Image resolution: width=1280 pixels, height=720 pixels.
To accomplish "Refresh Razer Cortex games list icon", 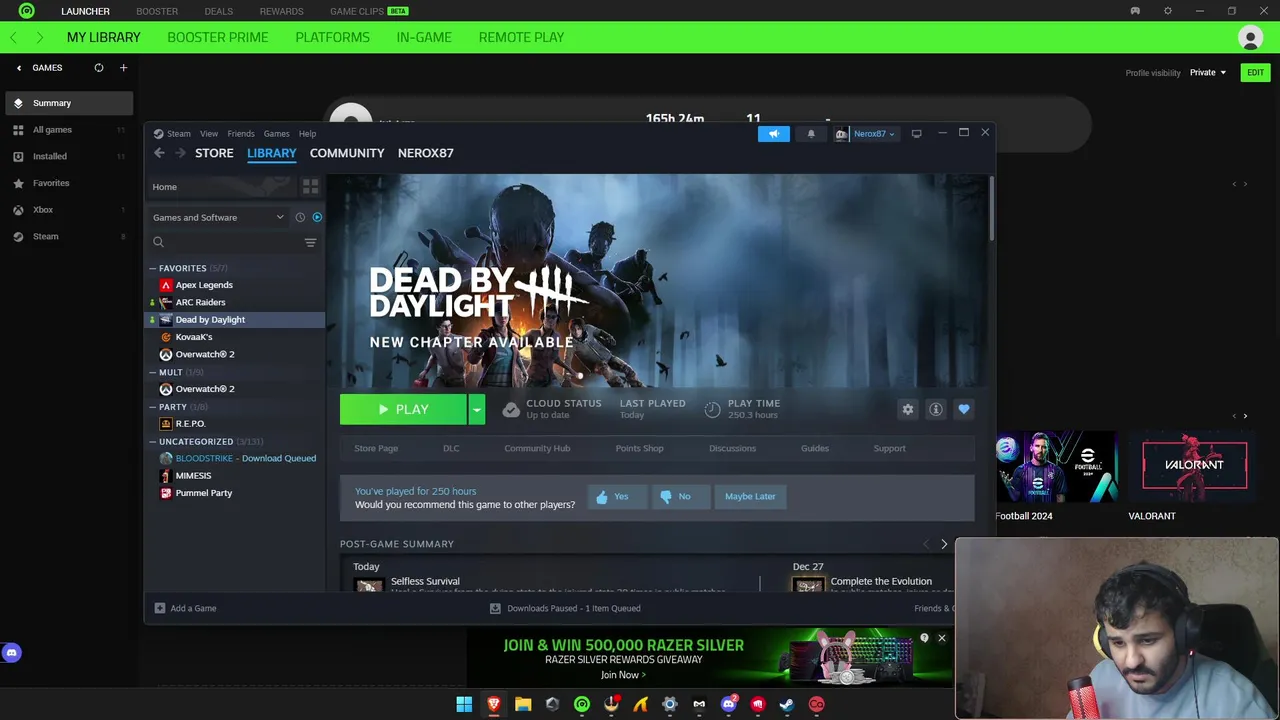I will tap(99, 68).
